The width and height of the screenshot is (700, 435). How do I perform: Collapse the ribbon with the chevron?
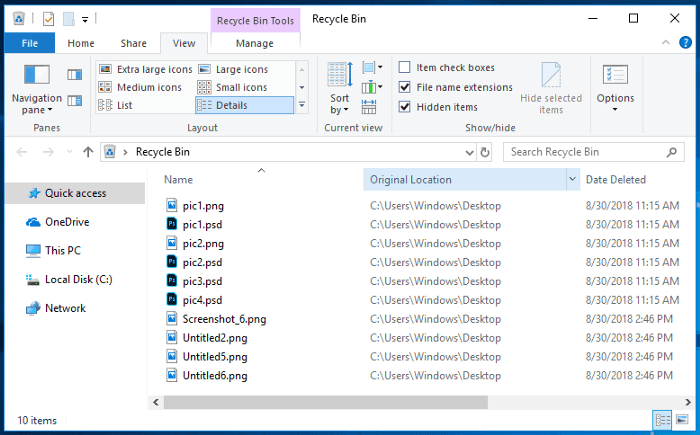pos(666,43)
